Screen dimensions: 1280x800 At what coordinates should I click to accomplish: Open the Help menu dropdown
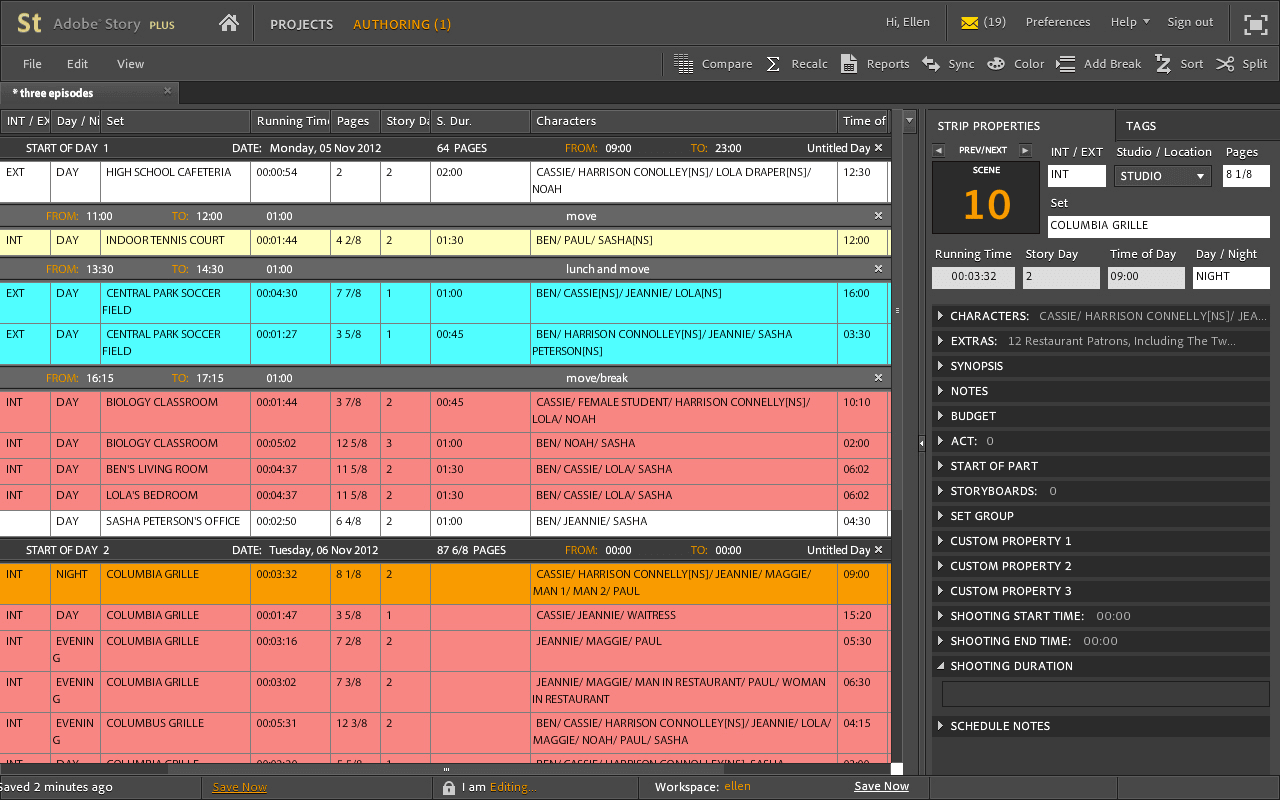(1130, 22)
